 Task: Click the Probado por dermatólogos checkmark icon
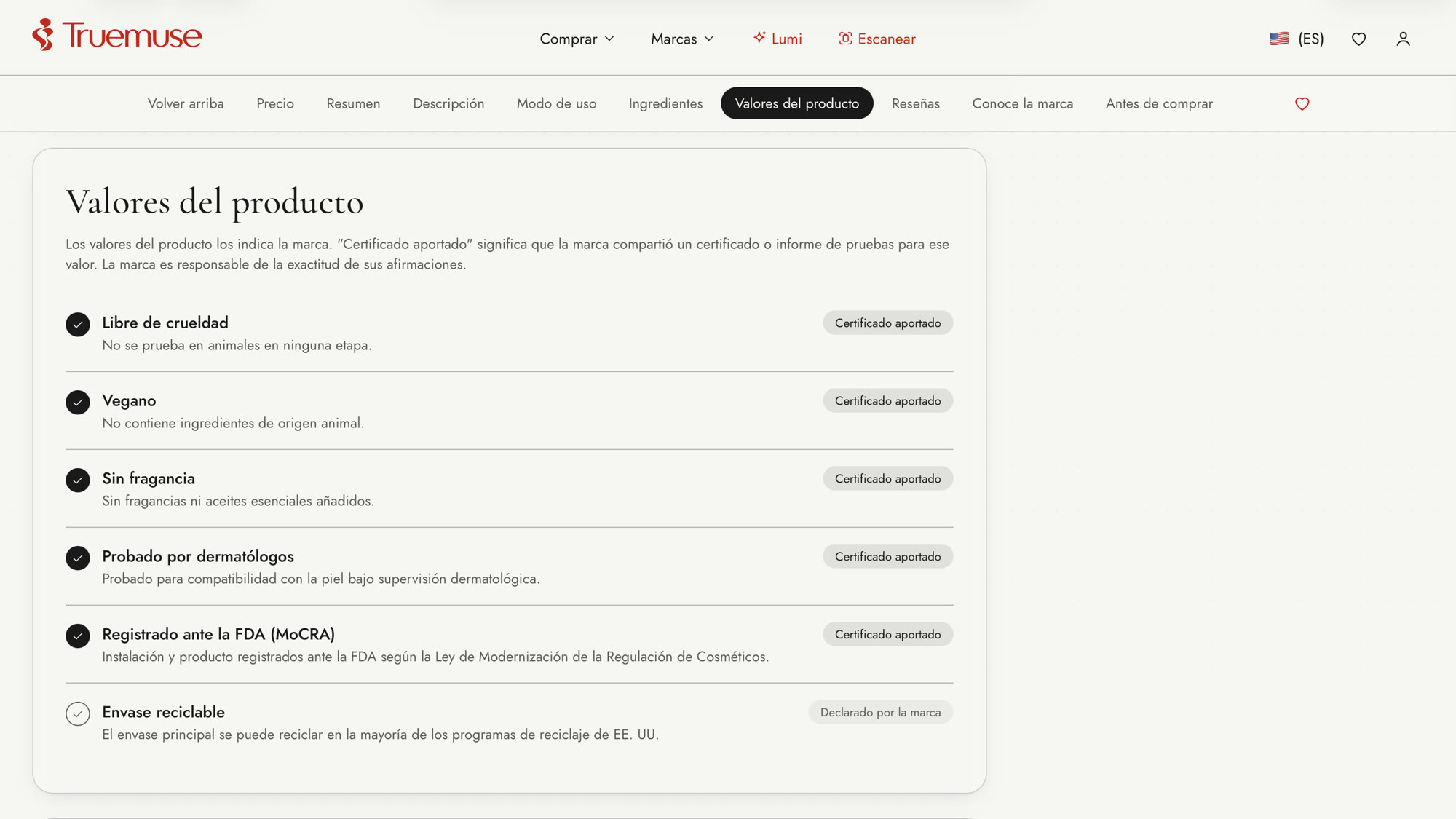(78, 558)
